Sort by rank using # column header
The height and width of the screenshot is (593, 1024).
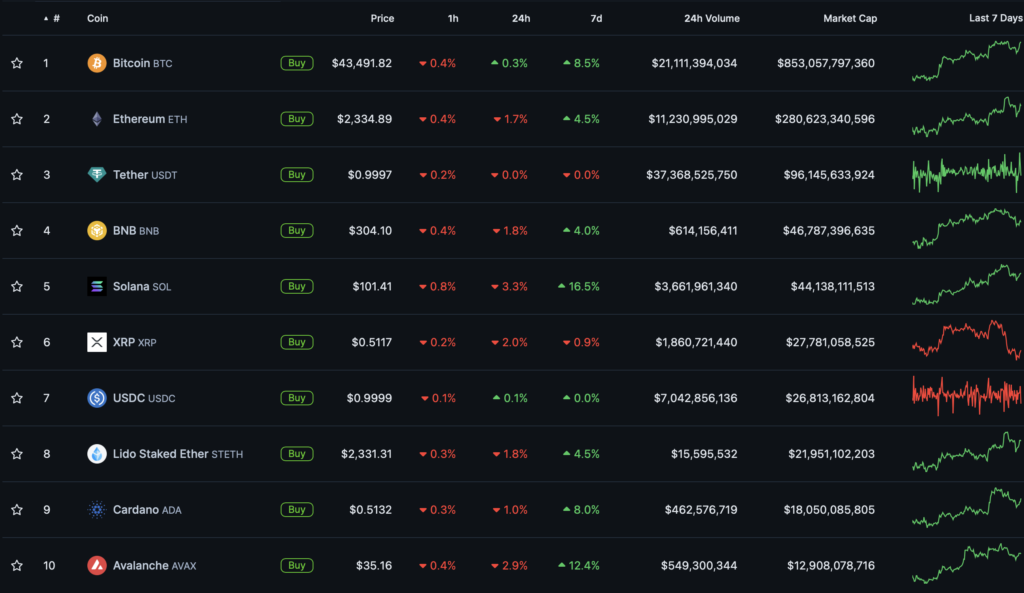point(55,18)
